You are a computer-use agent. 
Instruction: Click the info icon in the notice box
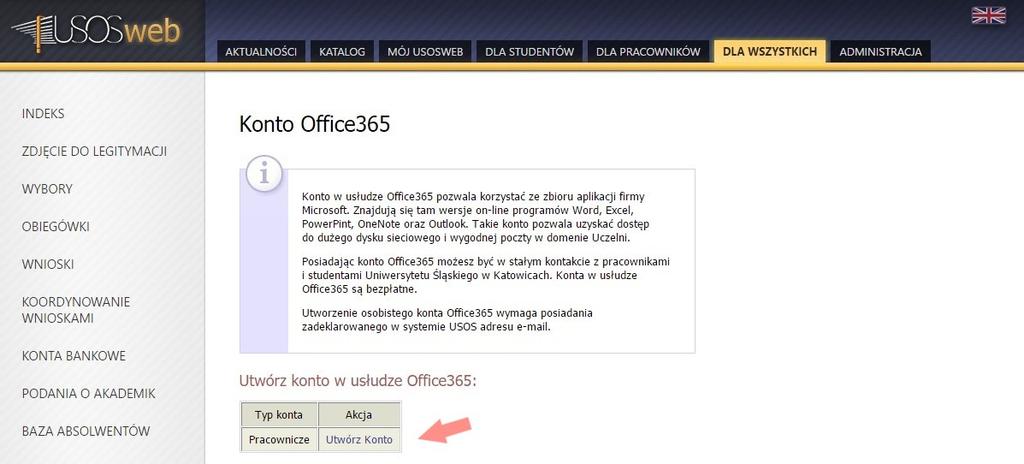[x=263, y=174]
